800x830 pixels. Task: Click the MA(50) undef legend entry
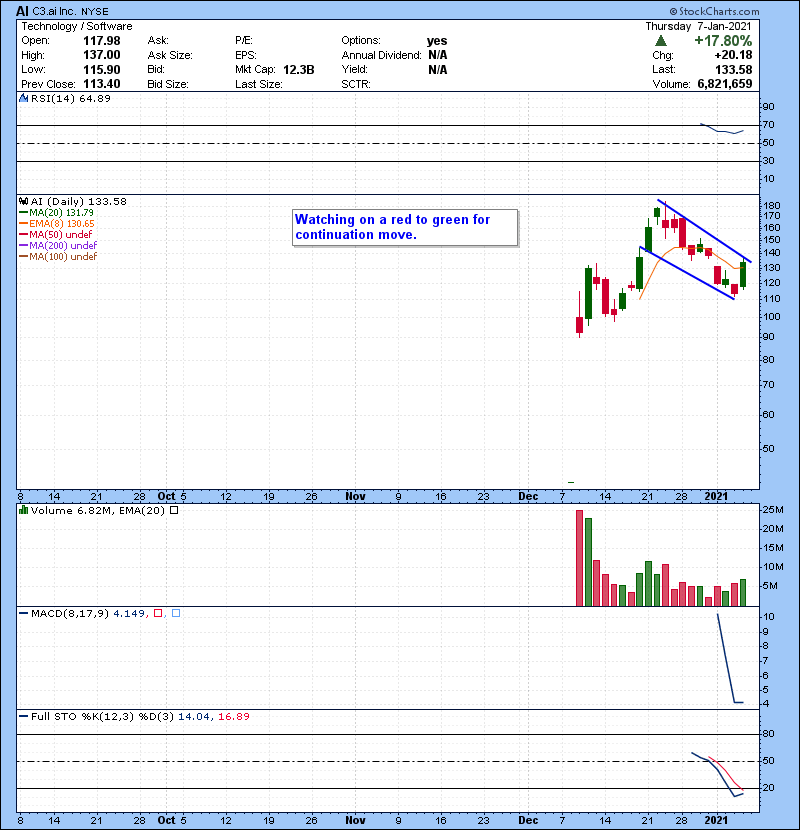coord(60,234)
